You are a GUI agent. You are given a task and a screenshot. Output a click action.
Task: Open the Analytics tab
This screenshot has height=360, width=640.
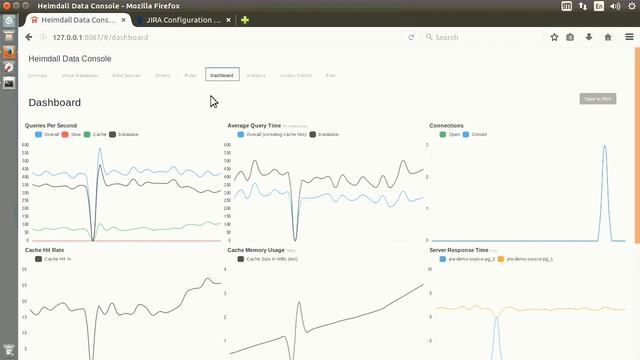tap(256, 76)
